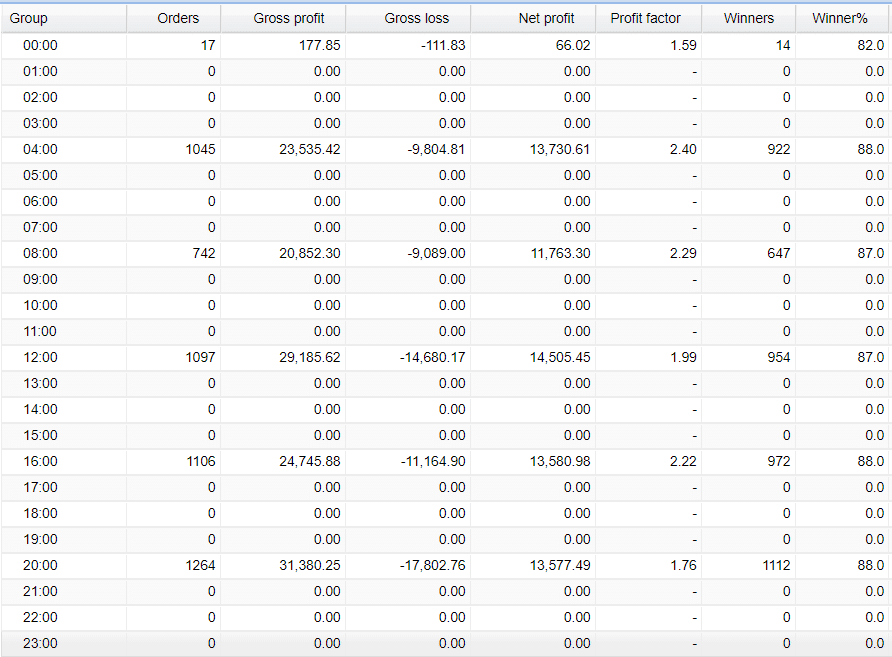Sort by the Gross profit column header
The image size is (892, 657).
pyautogui.click(x=289, y=18)
